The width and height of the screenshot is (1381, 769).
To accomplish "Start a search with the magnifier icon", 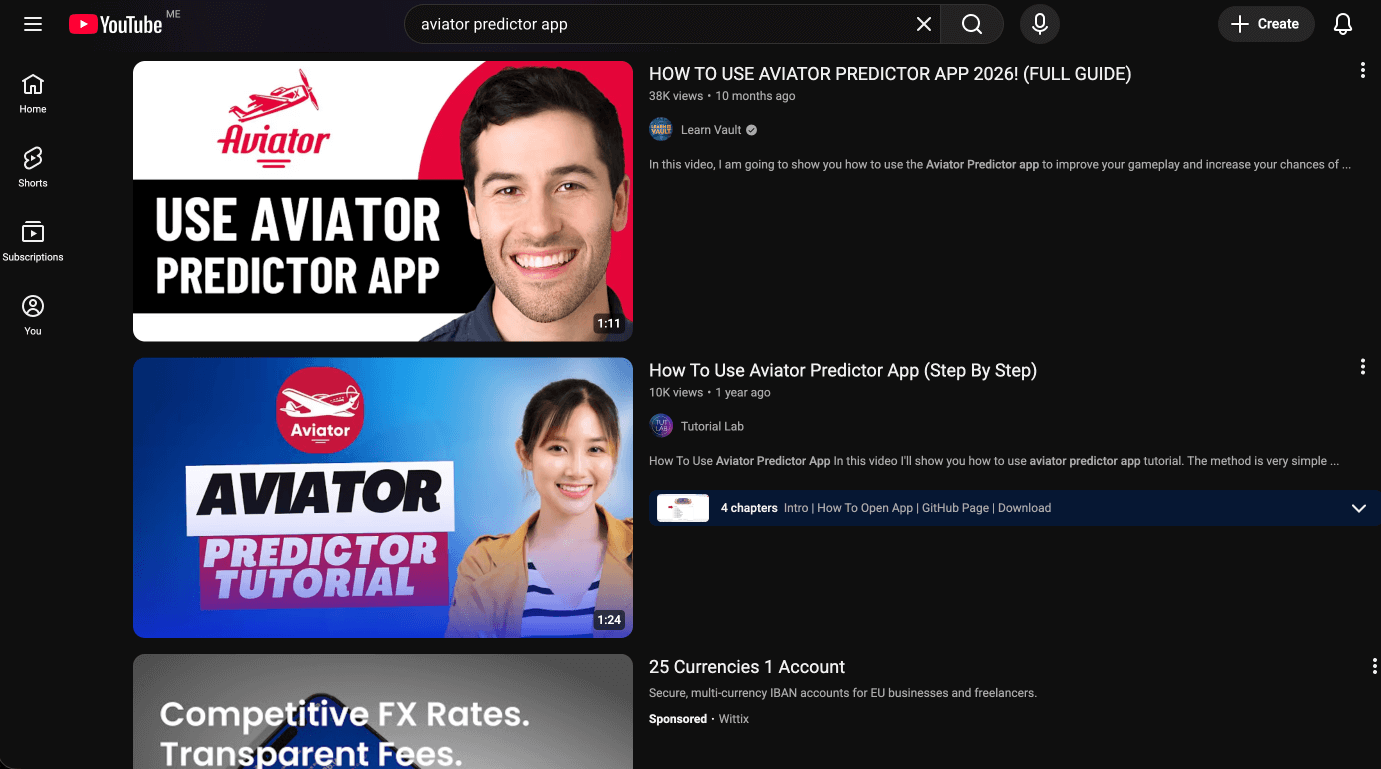I will 970,23.
